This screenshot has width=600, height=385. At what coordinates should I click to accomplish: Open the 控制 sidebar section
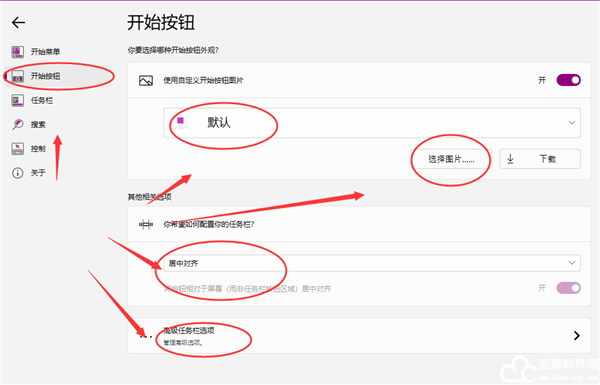click(x=57, y=148)
